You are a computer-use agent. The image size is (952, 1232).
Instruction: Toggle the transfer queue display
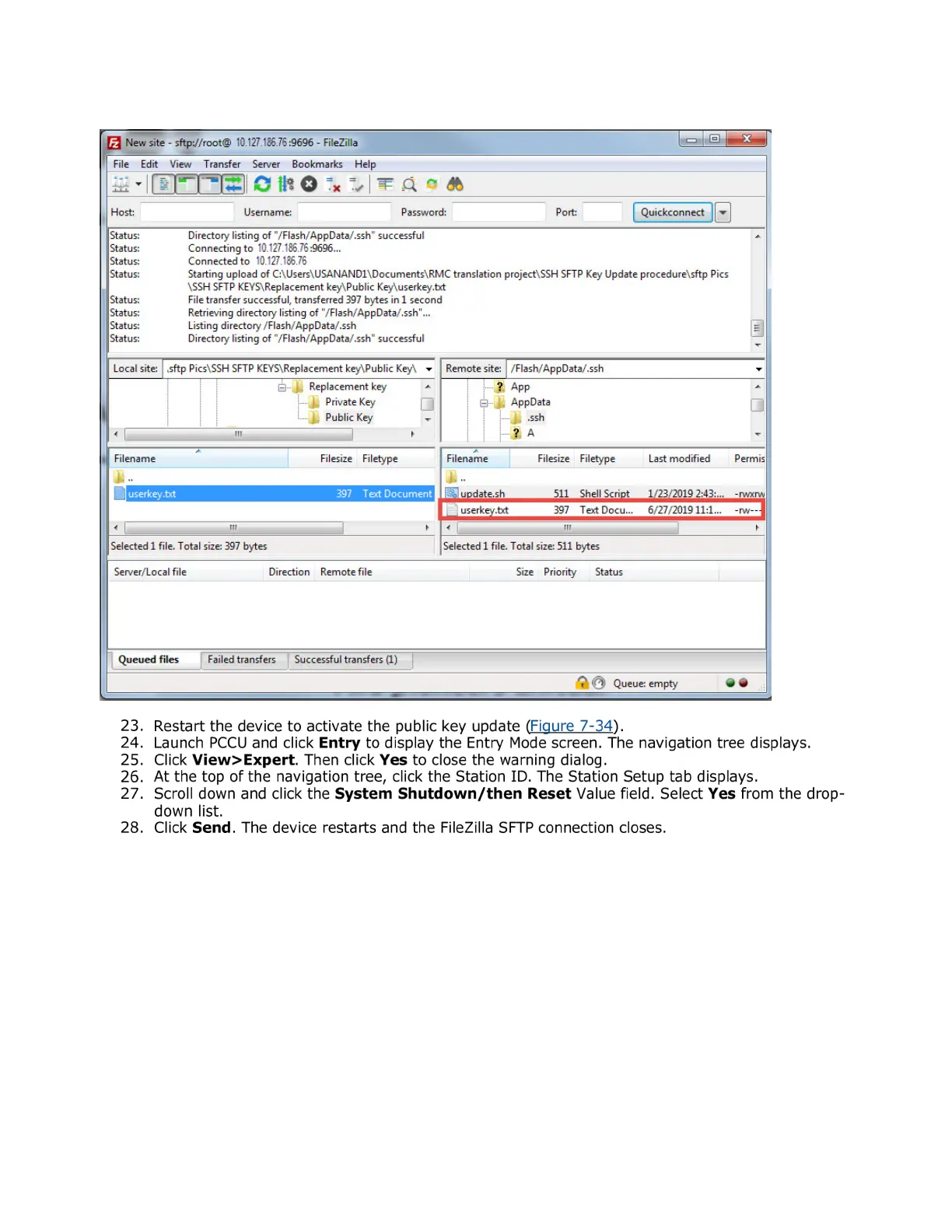pos(233,184)
